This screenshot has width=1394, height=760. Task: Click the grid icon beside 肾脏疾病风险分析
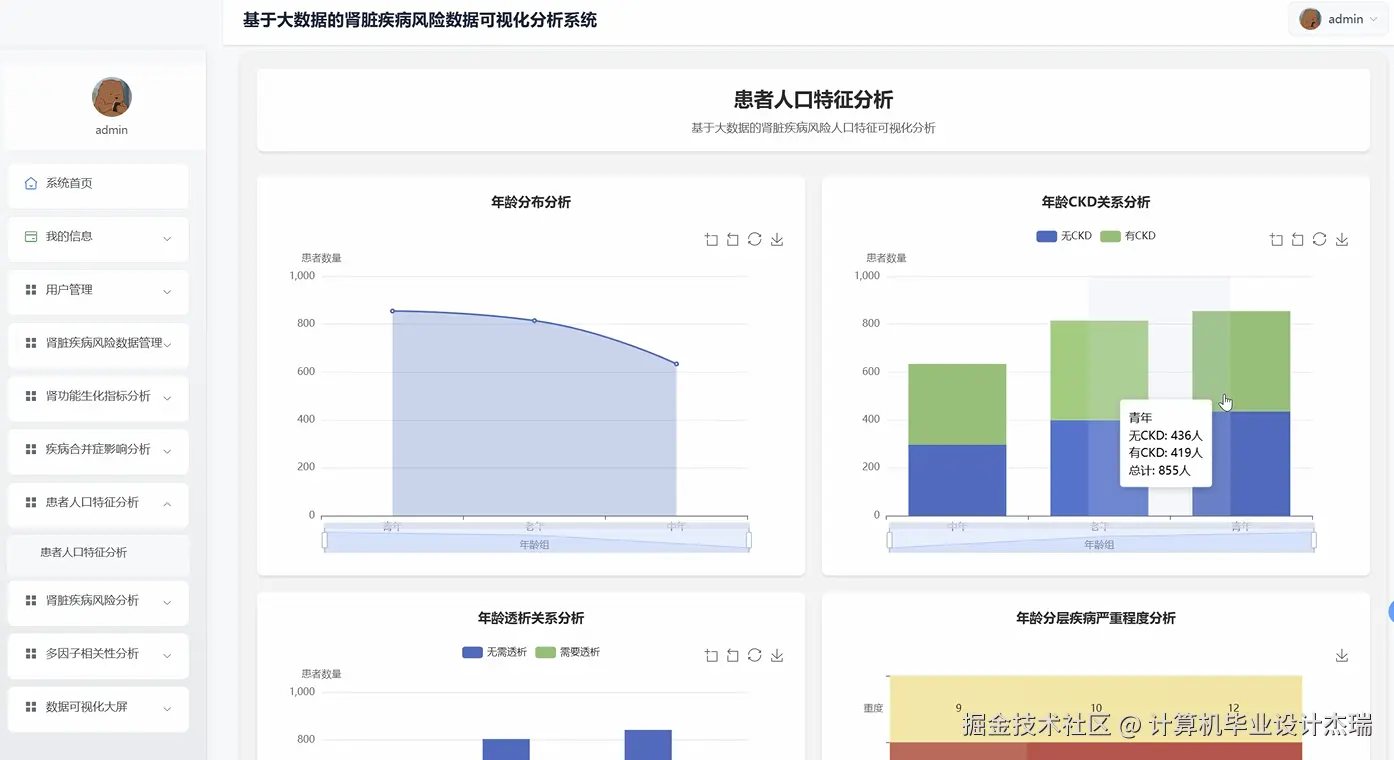coord(31,601)
